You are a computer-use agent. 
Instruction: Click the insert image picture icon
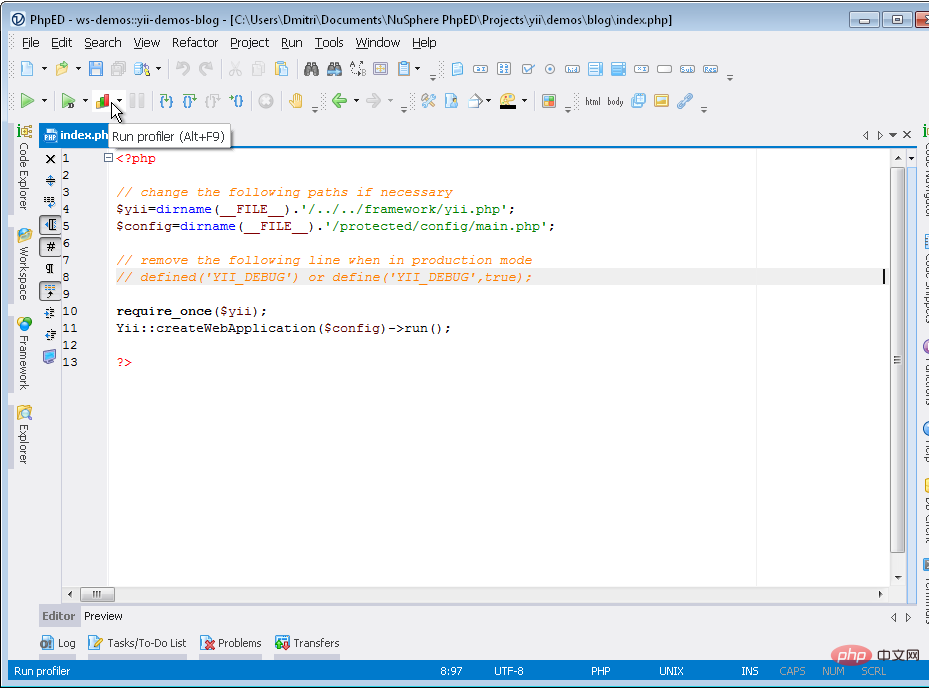click(661, 101)
